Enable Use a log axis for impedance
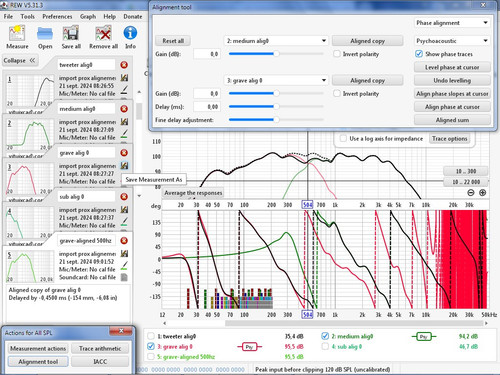This screenshot has height=375, width=500. pyautogui.click(x=343, y=139)
